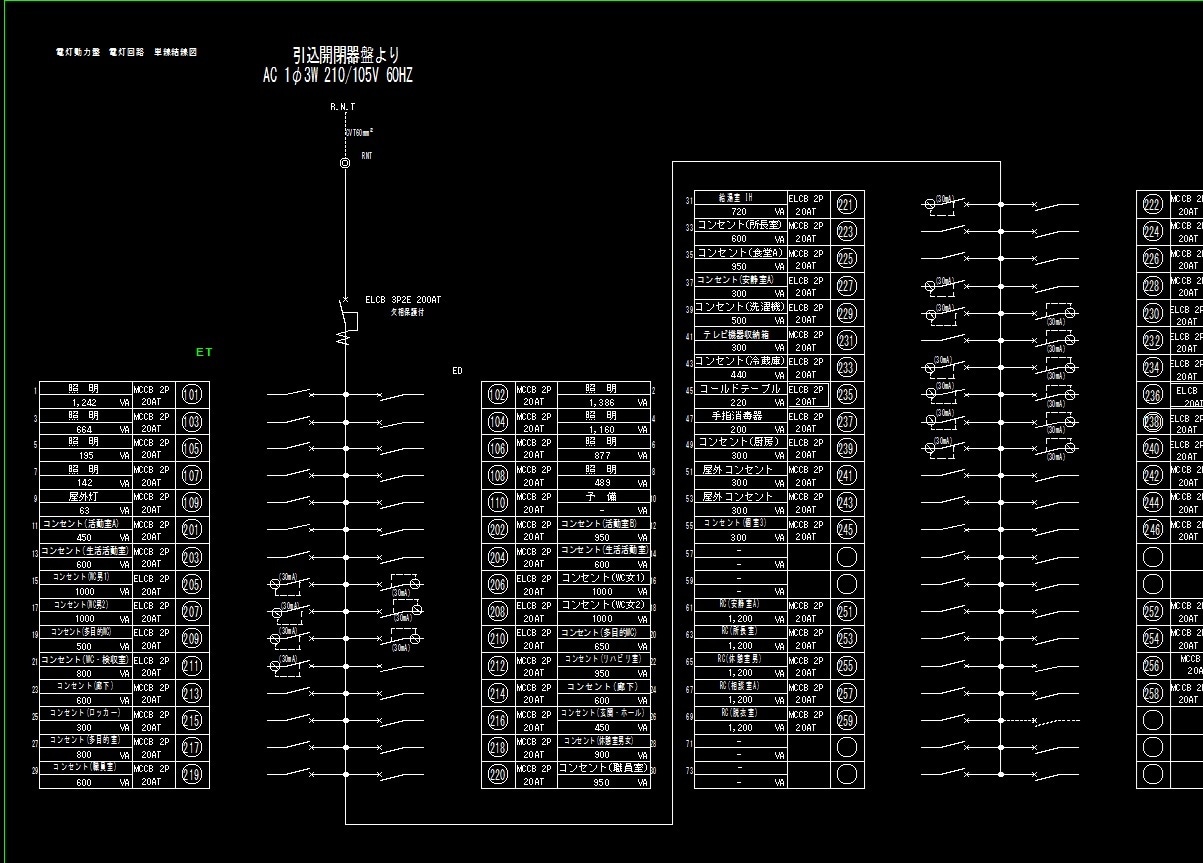The image size is (1203, 863).
Task: Click circuit number circle 103
Action: 192,422
